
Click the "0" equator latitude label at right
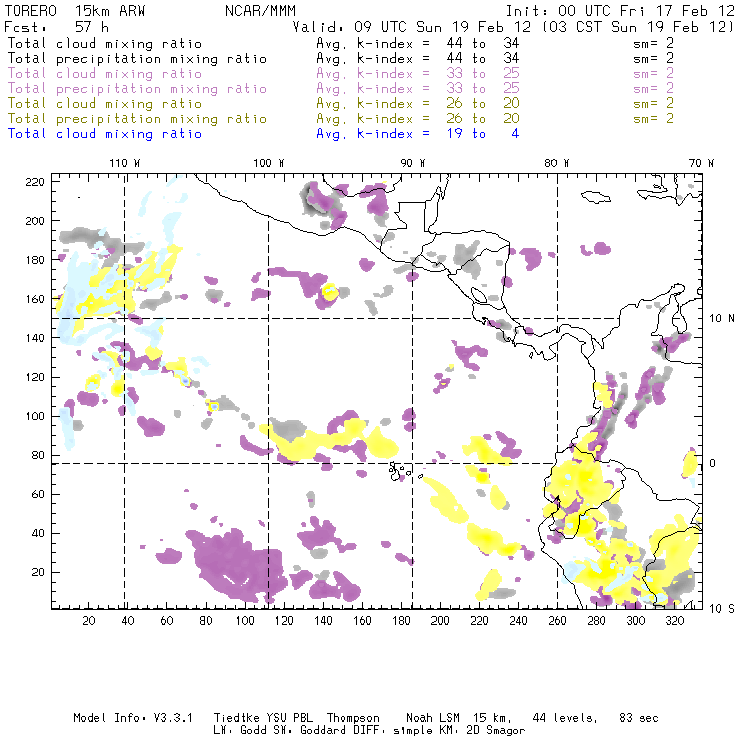(x=713, y=463)
